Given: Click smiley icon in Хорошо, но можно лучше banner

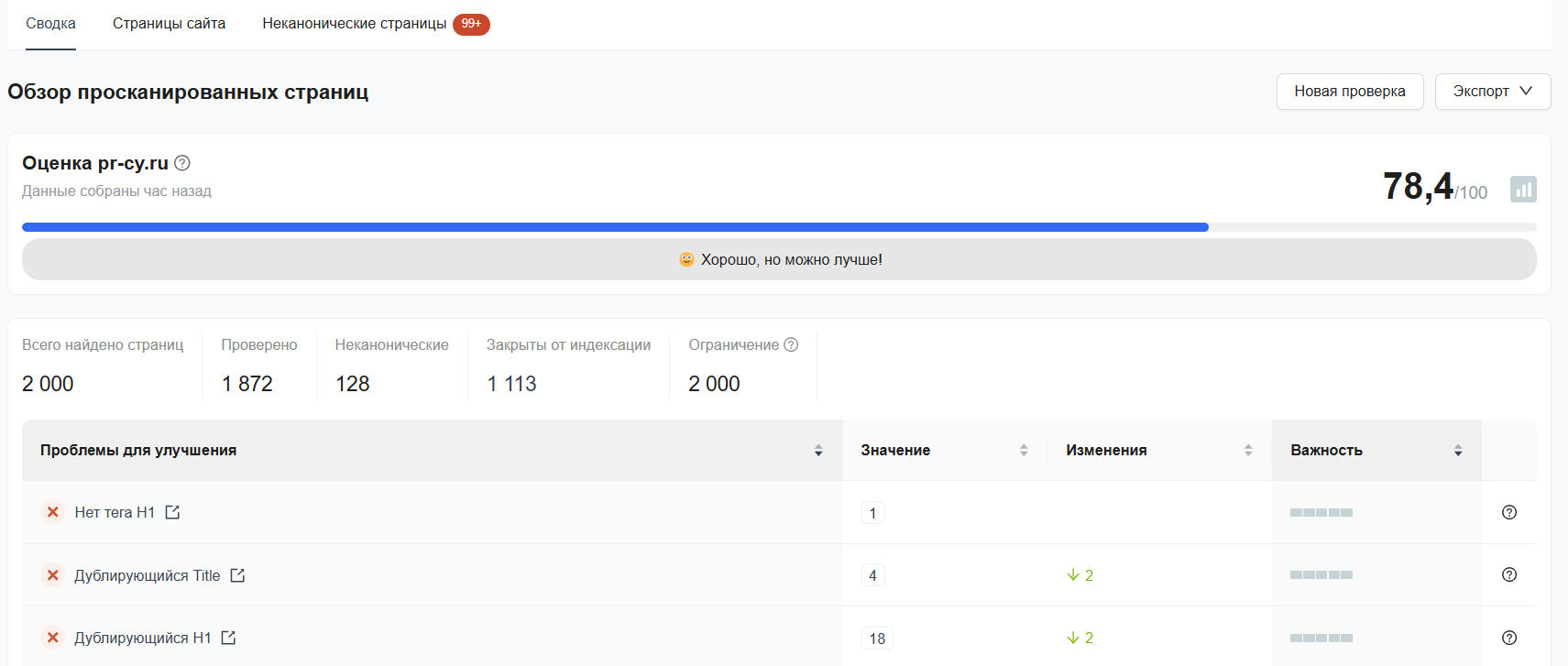Looking at the screenshot, I should tap(686, 259).
